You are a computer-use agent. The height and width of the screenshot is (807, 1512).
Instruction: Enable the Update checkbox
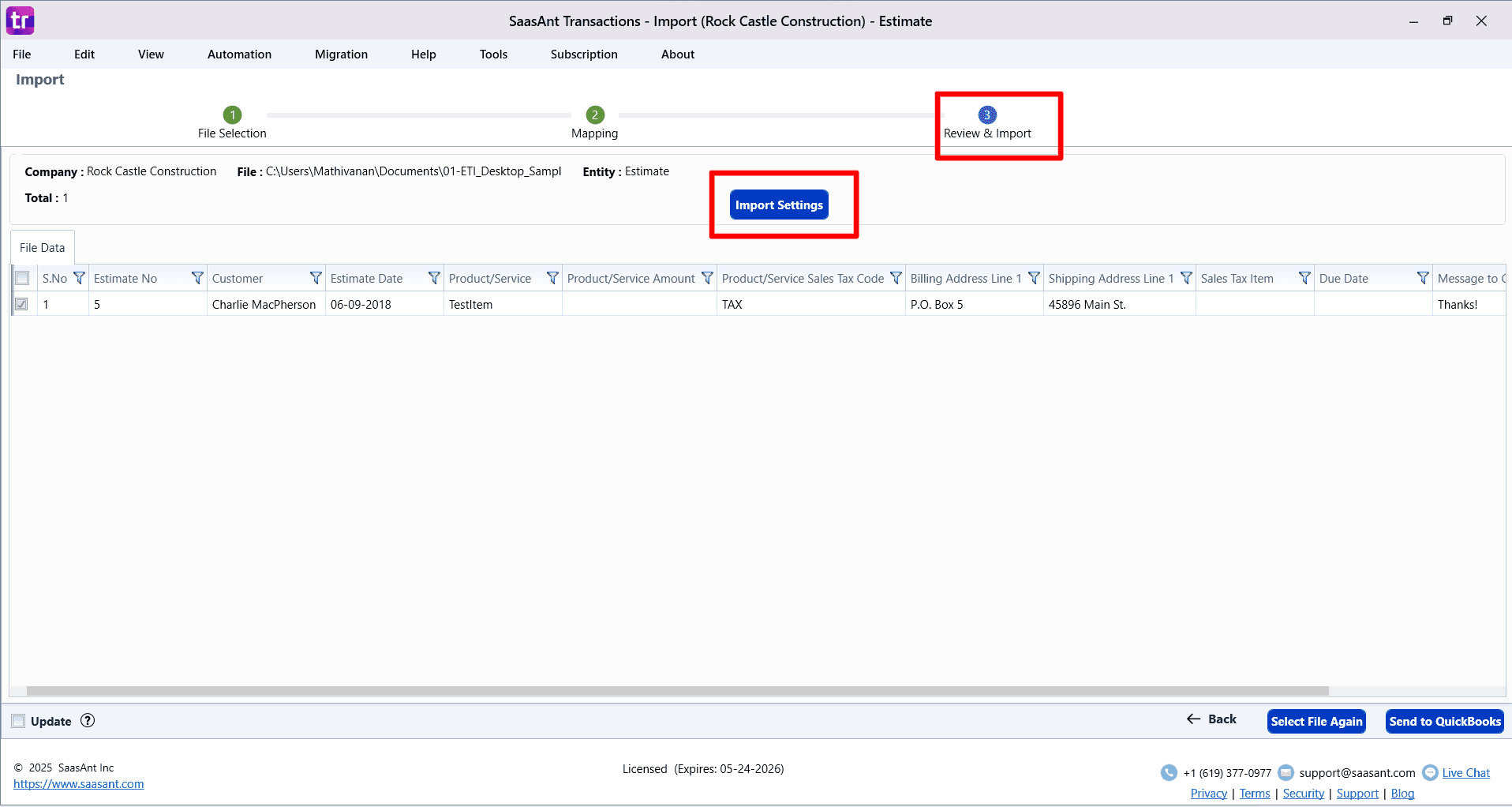tap(17, 720)
